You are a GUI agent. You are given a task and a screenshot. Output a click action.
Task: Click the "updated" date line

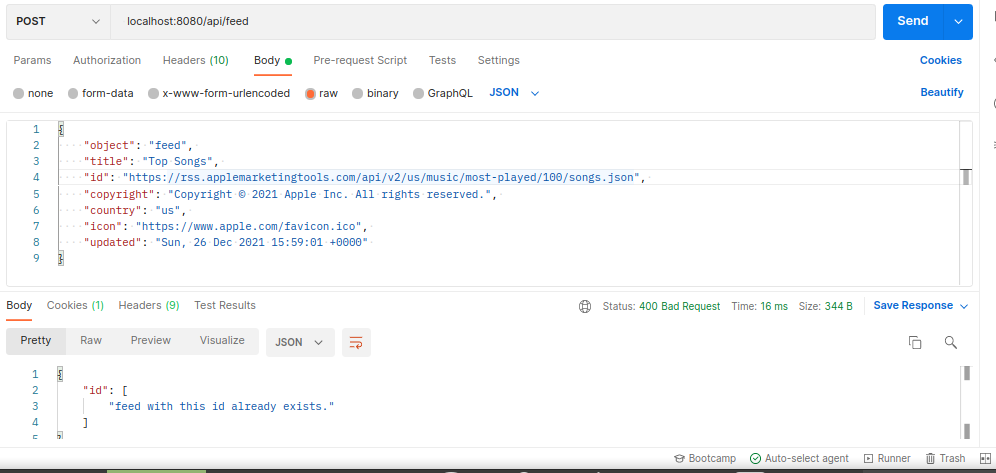point(225,243)
